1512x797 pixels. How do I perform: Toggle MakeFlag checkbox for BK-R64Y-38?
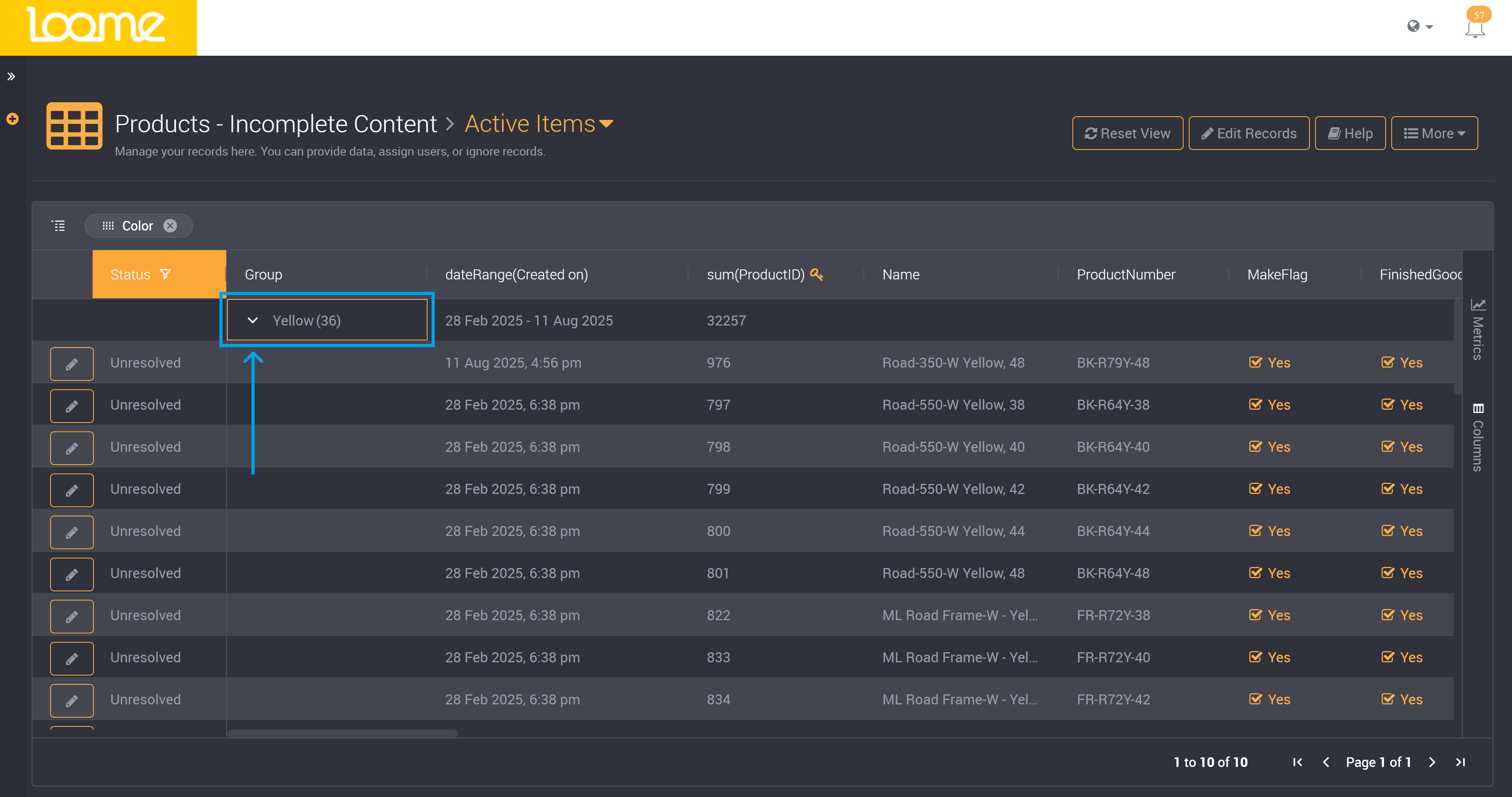click(x=1255, y=405)
